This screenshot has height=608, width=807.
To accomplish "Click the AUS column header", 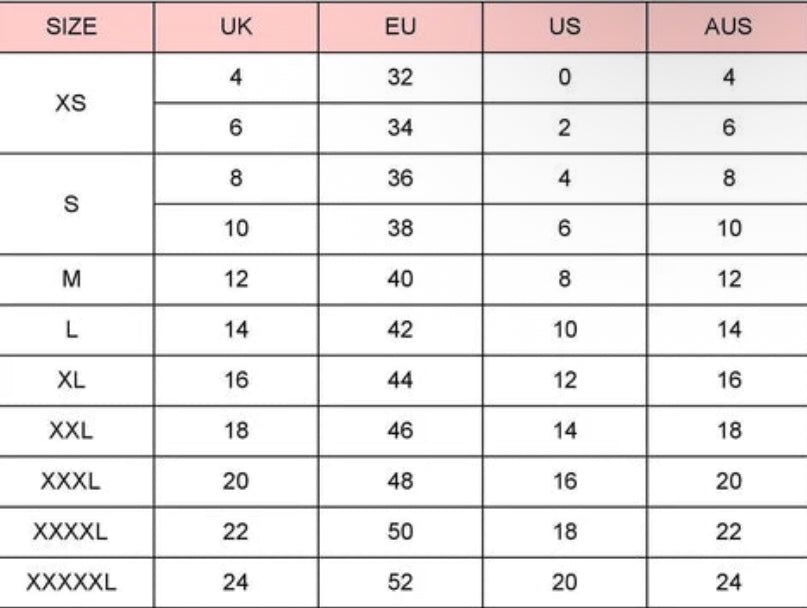I will (728, 26).
